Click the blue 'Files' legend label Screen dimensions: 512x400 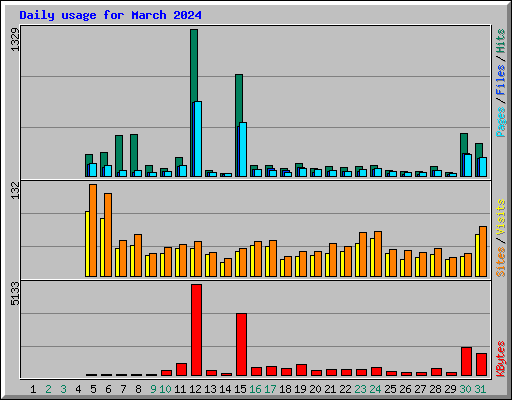tap(500, 80)
